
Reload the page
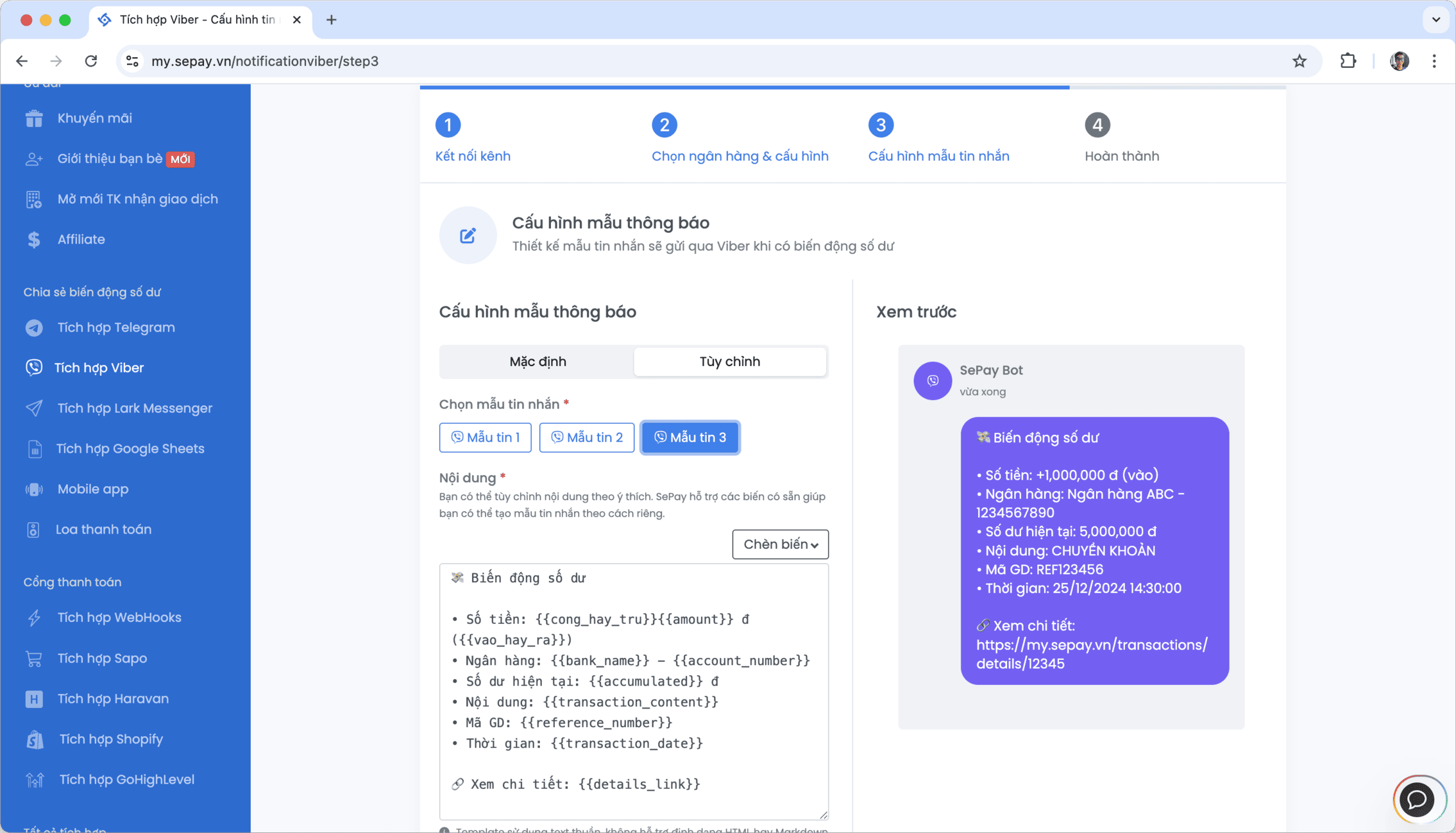click(x=91, y=61)
